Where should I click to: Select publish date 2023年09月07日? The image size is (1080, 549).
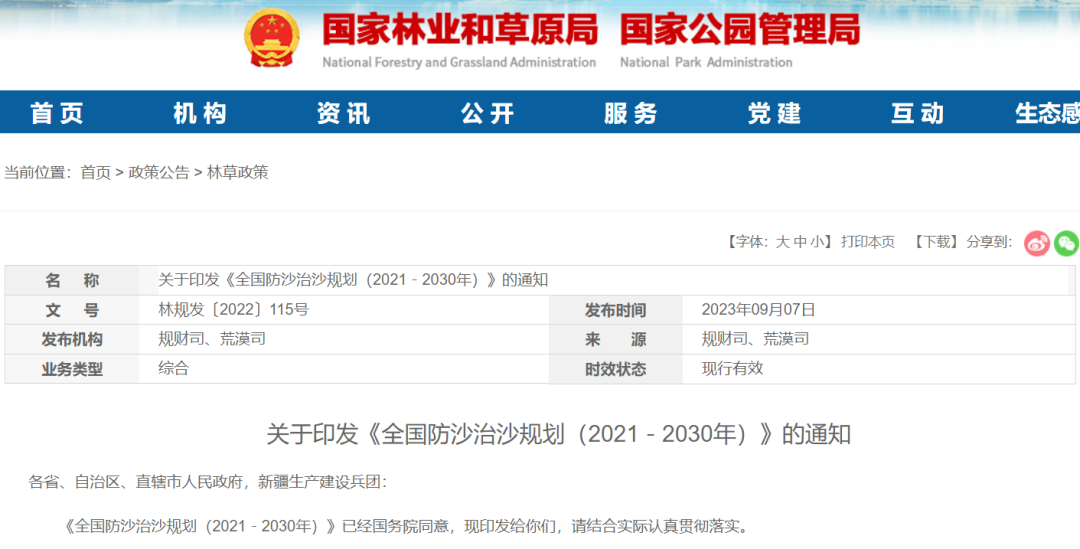(x=758, y=310)
